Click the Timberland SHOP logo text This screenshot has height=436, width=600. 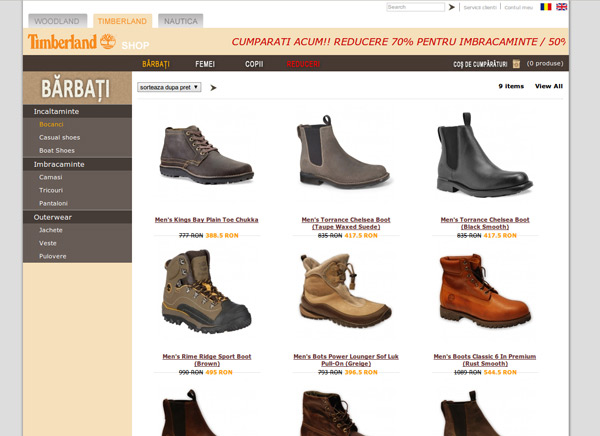point(89,42)
